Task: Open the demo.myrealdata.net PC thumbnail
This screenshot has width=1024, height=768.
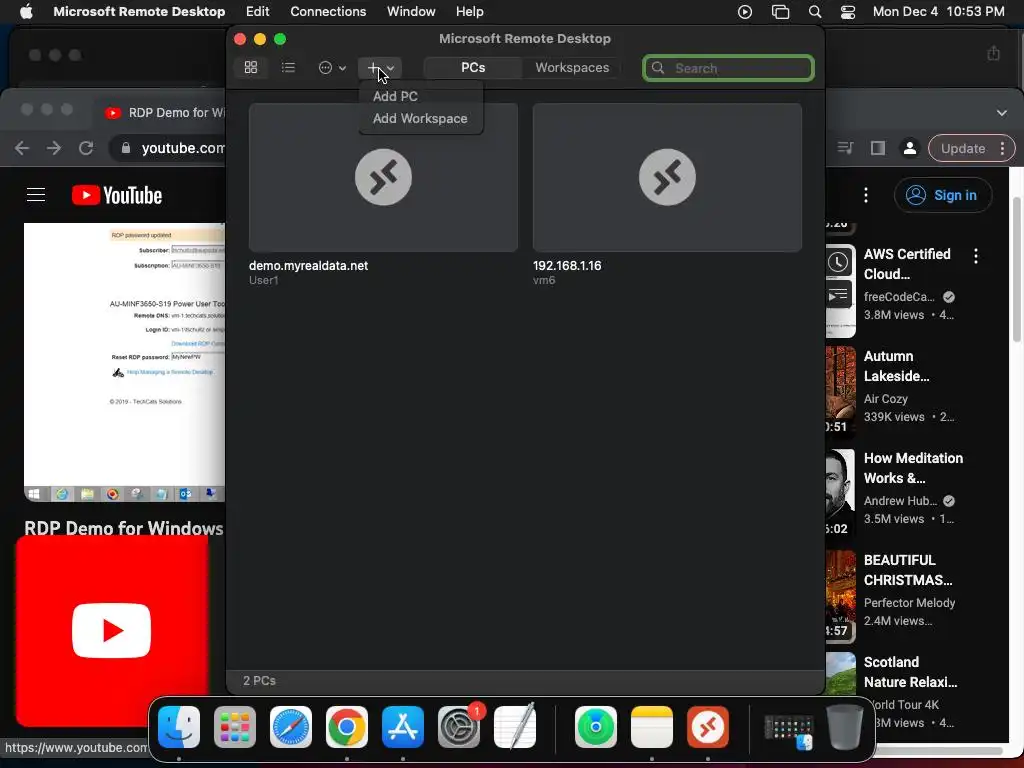Action: point(383,177)
